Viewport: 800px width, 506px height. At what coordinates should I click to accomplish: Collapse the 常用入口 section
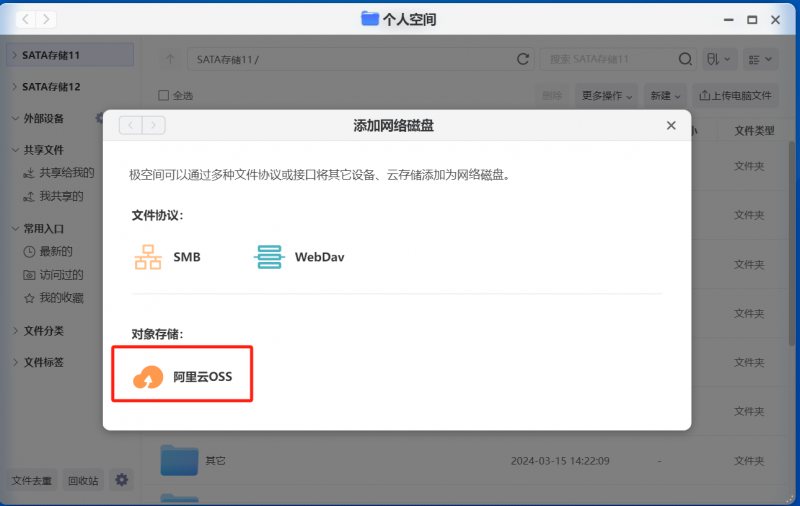pos(15,229)
